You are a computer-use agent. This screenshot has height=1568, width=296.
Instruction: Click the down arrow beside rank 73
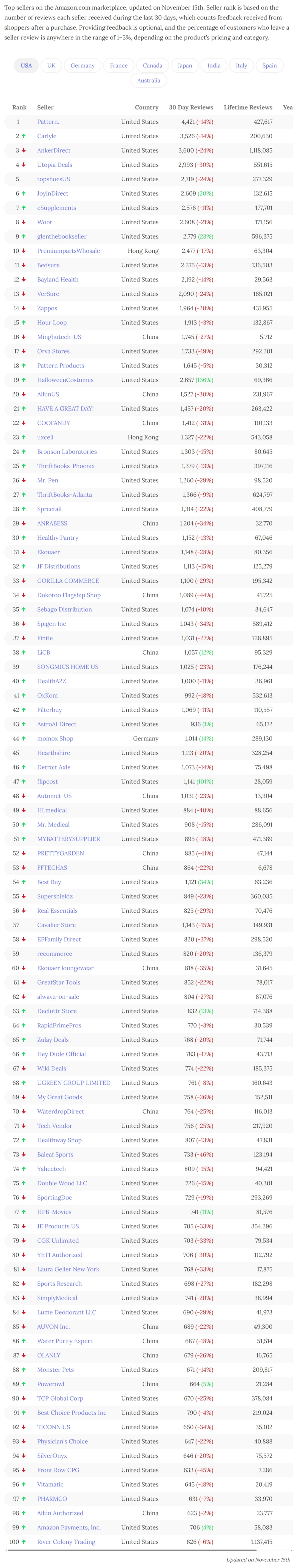(x=24, y=1155)
